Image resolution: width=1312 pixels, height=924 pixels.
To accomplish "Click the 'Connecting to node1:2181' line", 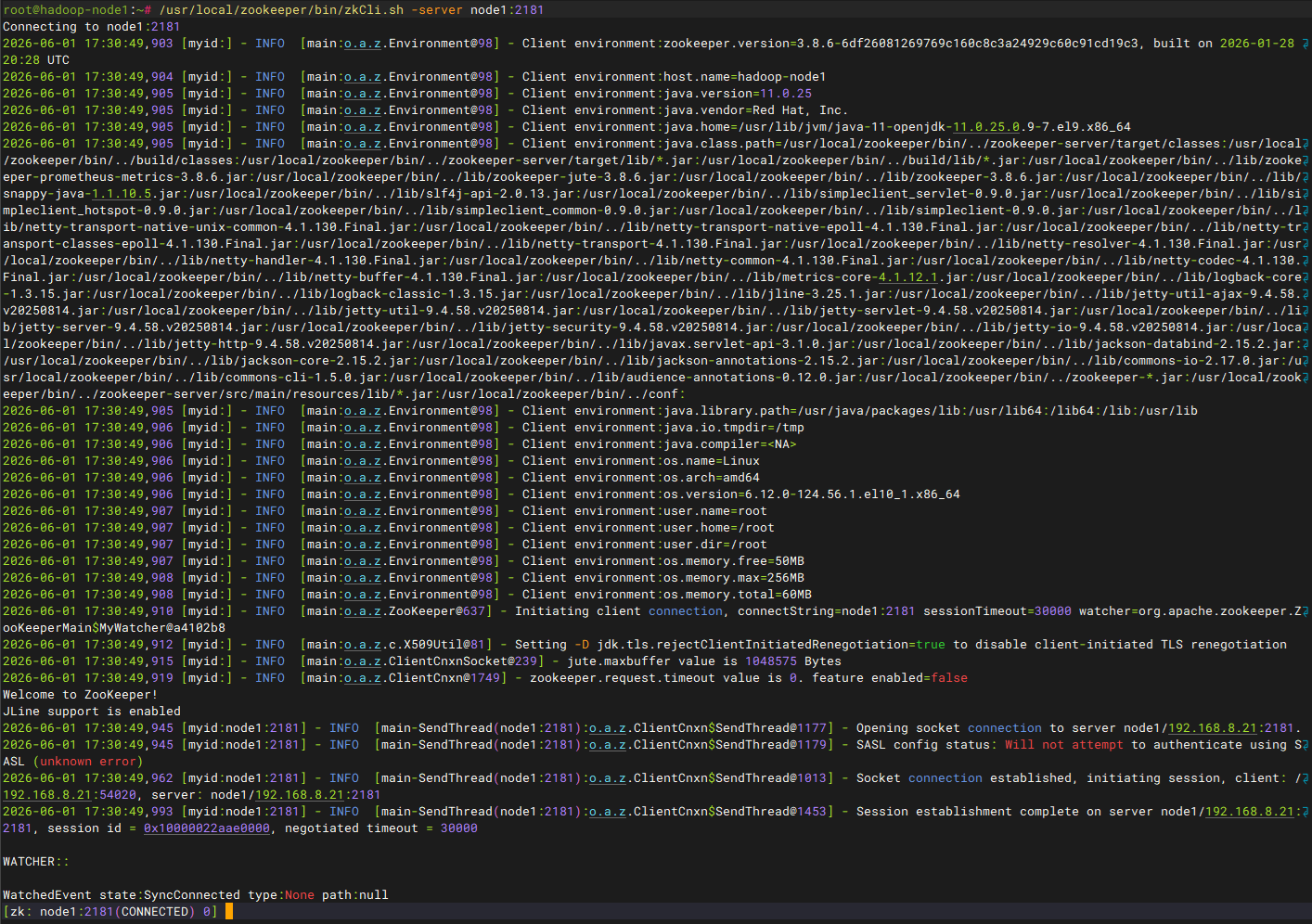I will (x=92, y=27).
